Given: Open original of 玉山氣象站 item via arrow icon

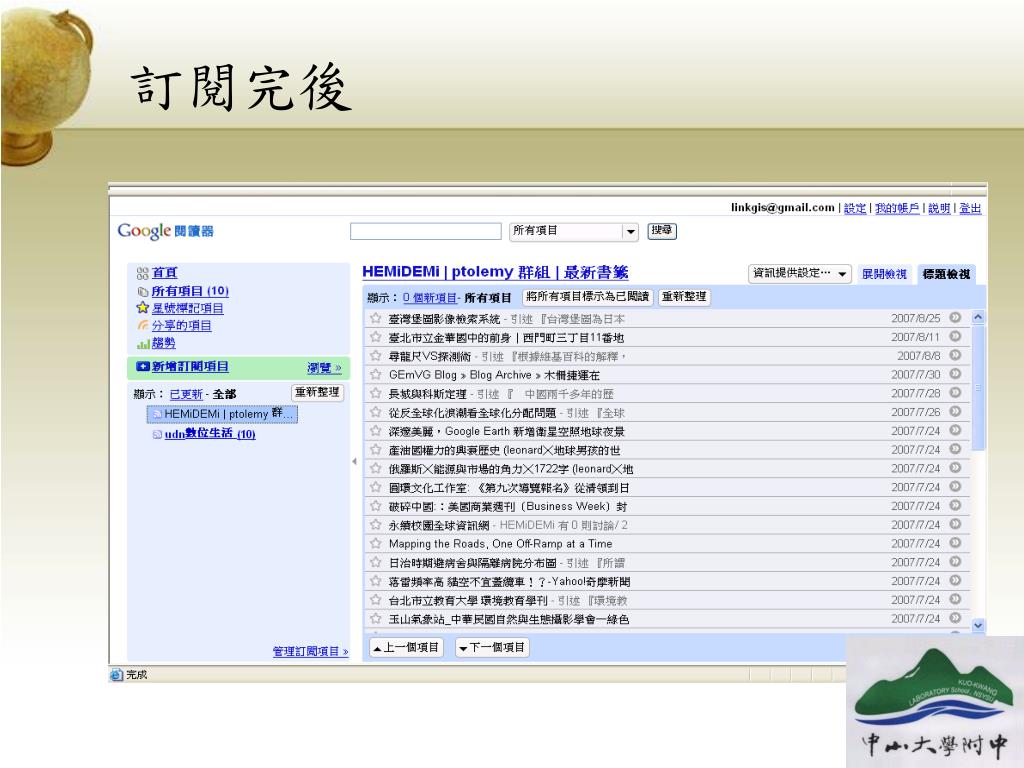Looking at the screenshot, I should pyautogui.click(x=955, y=618).
